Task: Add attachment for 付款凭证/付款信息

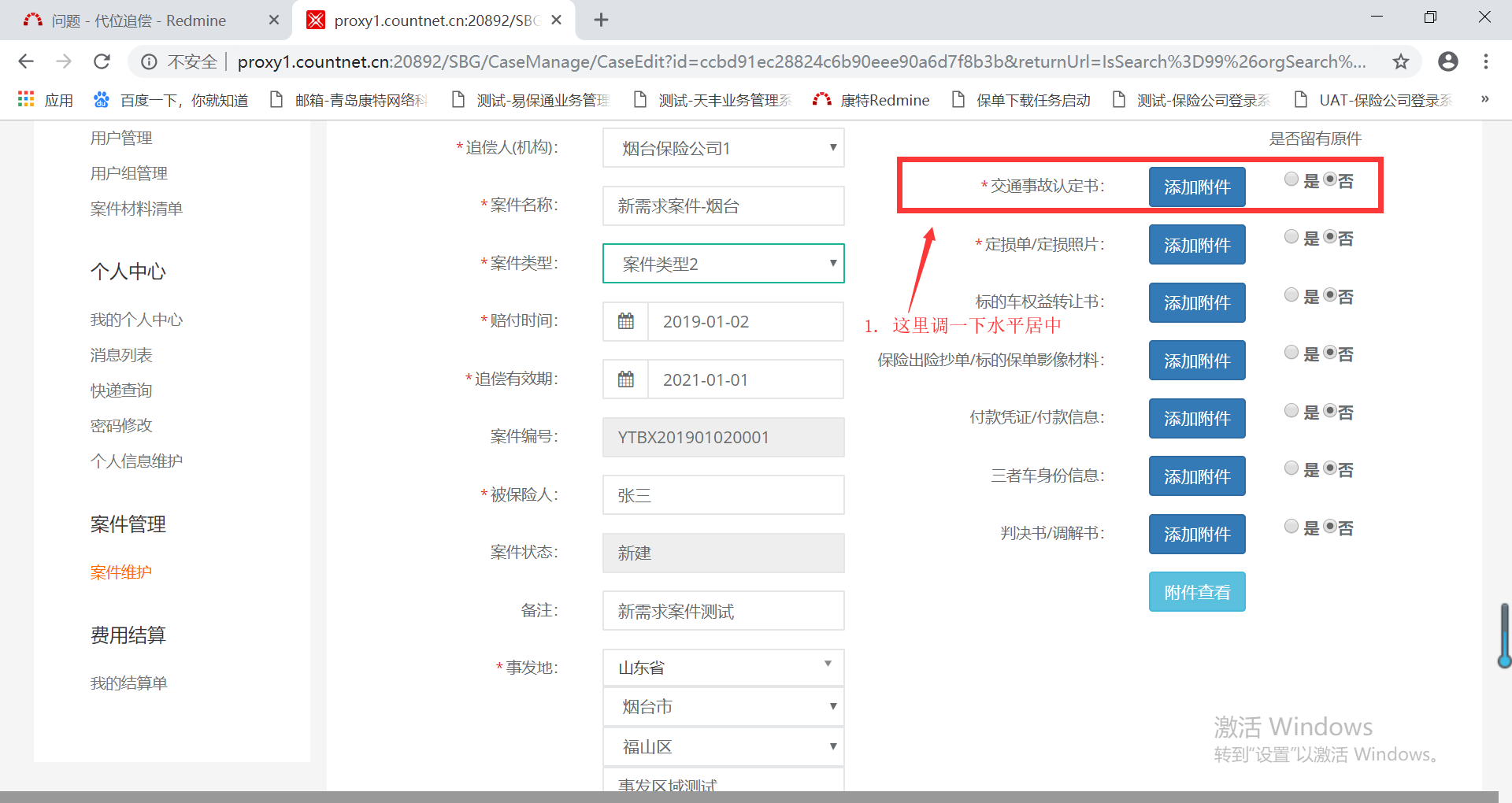Action: click(x=1197, y=419)
